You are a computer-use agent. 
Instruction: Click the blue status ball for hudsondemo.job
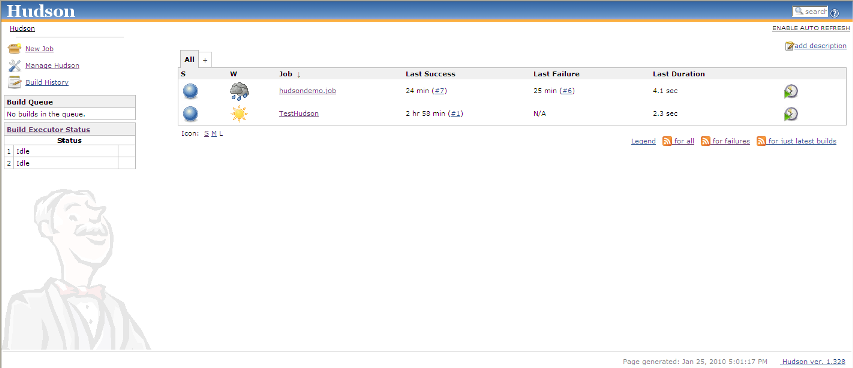tap(190, 91)
